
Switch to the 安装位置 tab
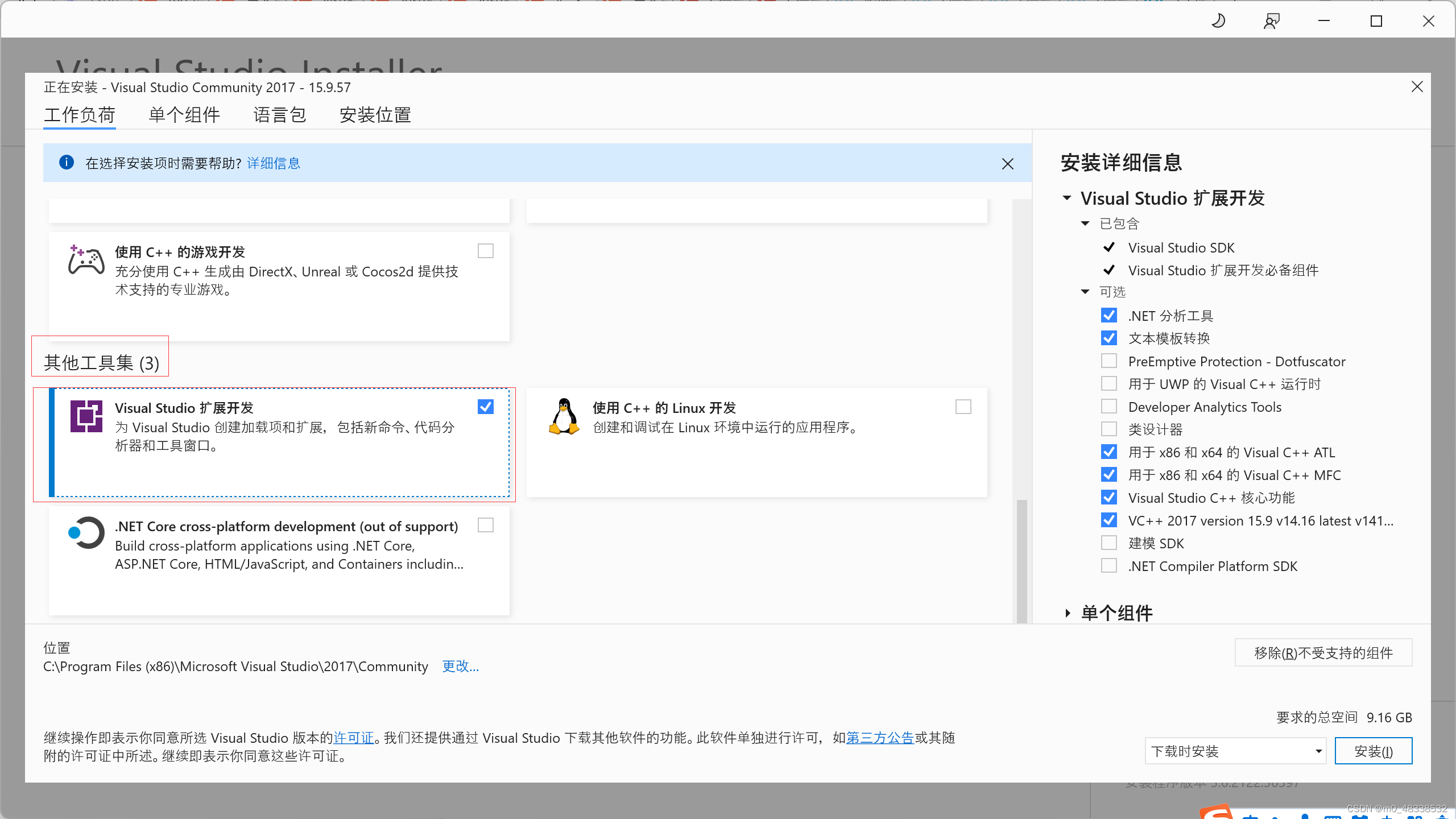[375, 115]
